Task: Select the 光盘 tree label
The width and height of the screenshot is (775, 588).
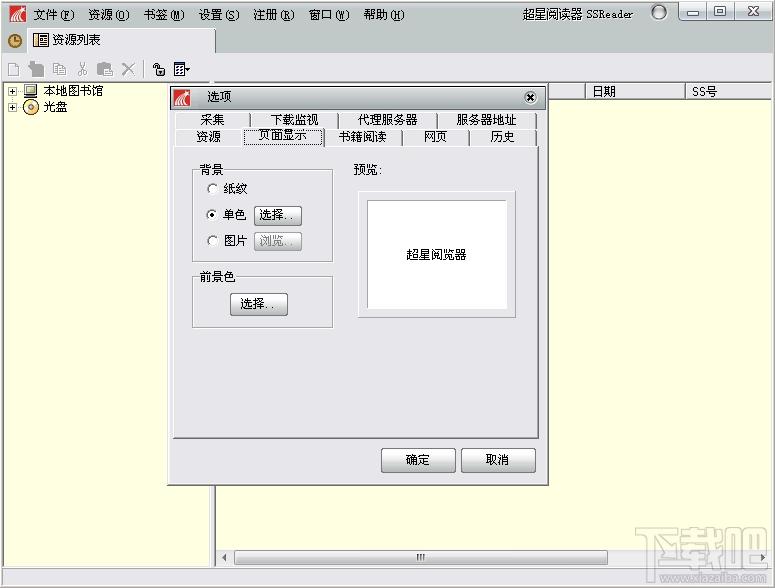Action: [55, 107]
